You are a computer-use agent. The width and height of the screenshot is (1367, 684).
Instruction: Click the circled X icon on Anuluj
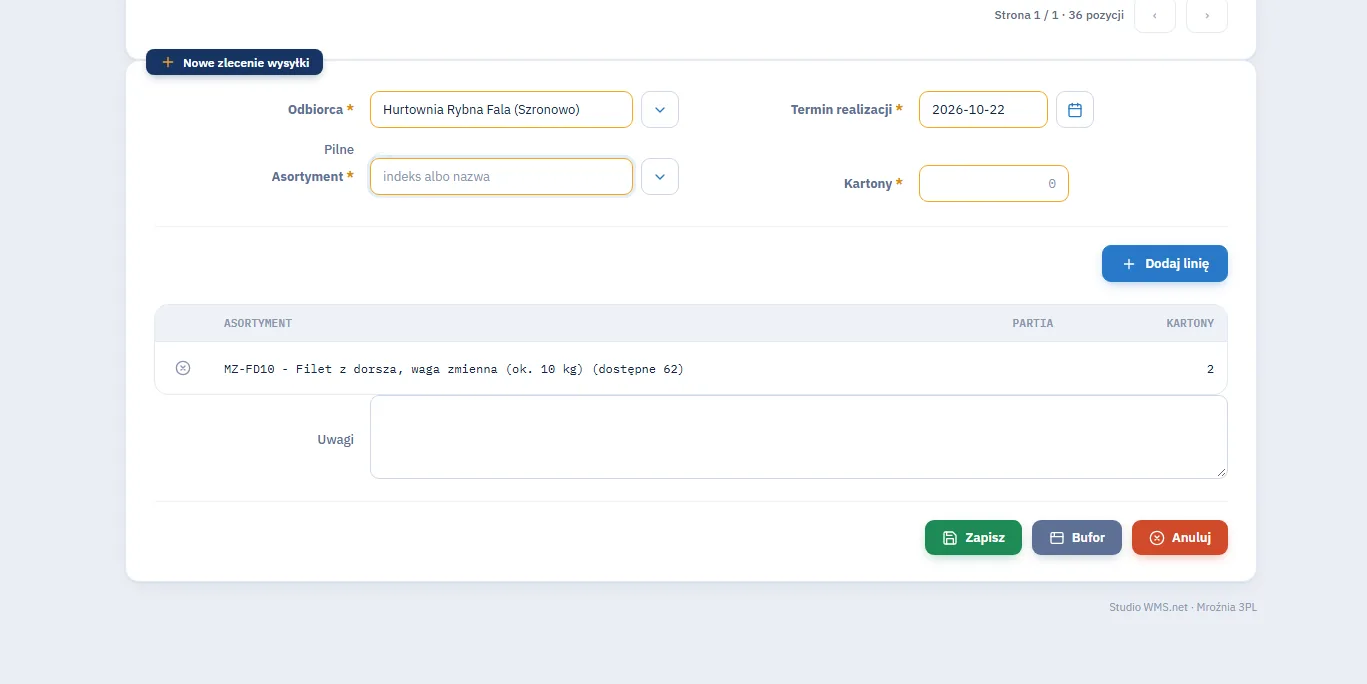[1157, 538]
